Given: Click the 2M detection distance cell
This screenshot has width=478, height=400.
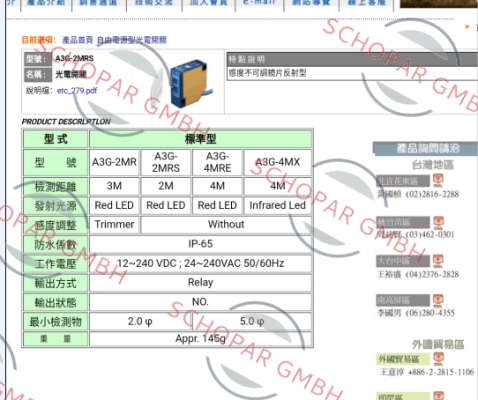Looking at the screenshot, I should (166, 186).
